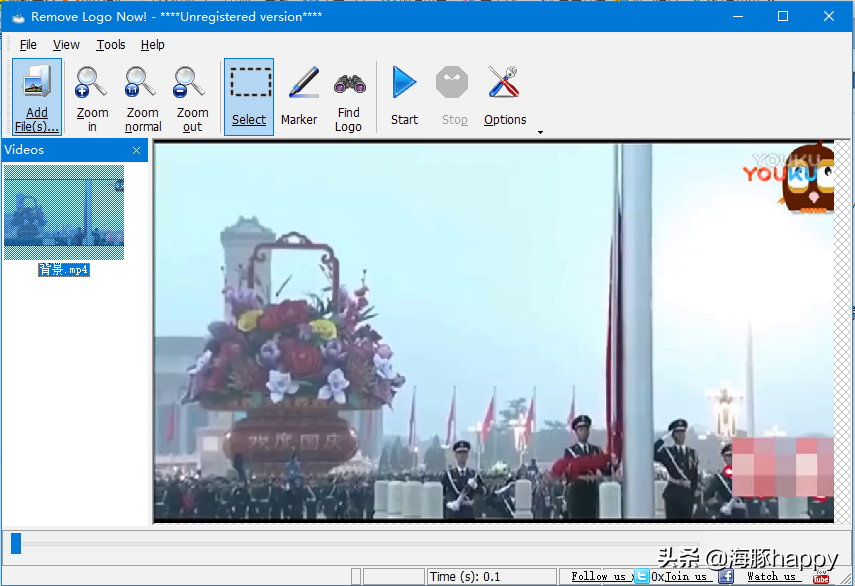The width and height of the screenshot is (855, 586).
Task: Expand the toolbar overflow arrow
Action: tap(540, 132)
